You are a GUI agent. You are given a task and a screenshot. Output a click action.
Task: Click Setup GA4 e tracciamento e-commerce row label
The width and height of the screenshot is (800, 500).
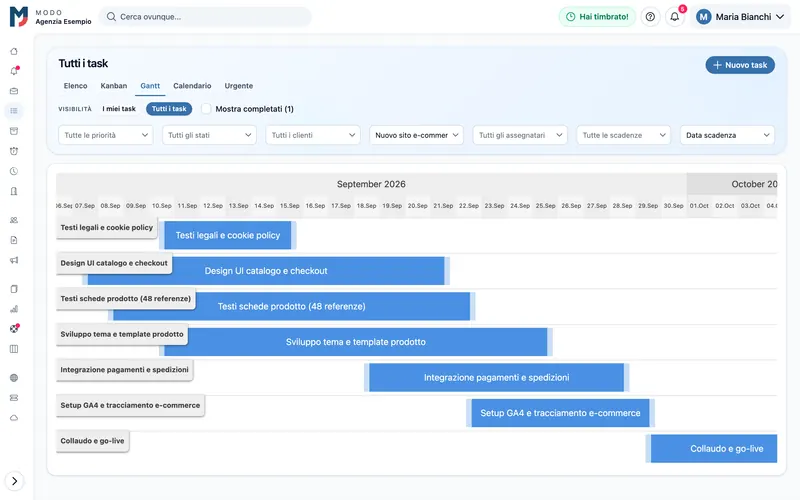pyautogui.click(x=130, y=405)
